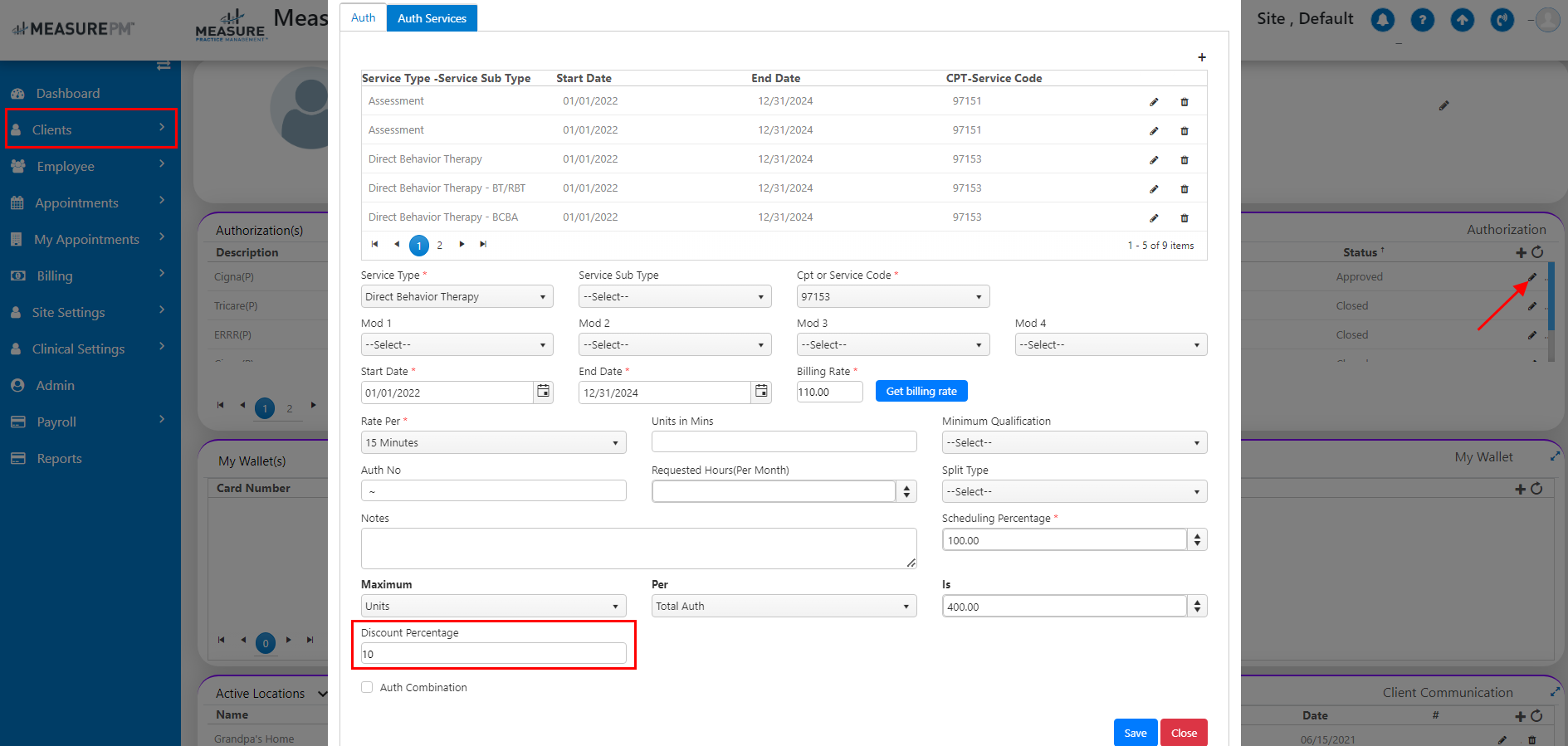
Task: Open notifications bell in header
Action: click(x=1382, y=20)
